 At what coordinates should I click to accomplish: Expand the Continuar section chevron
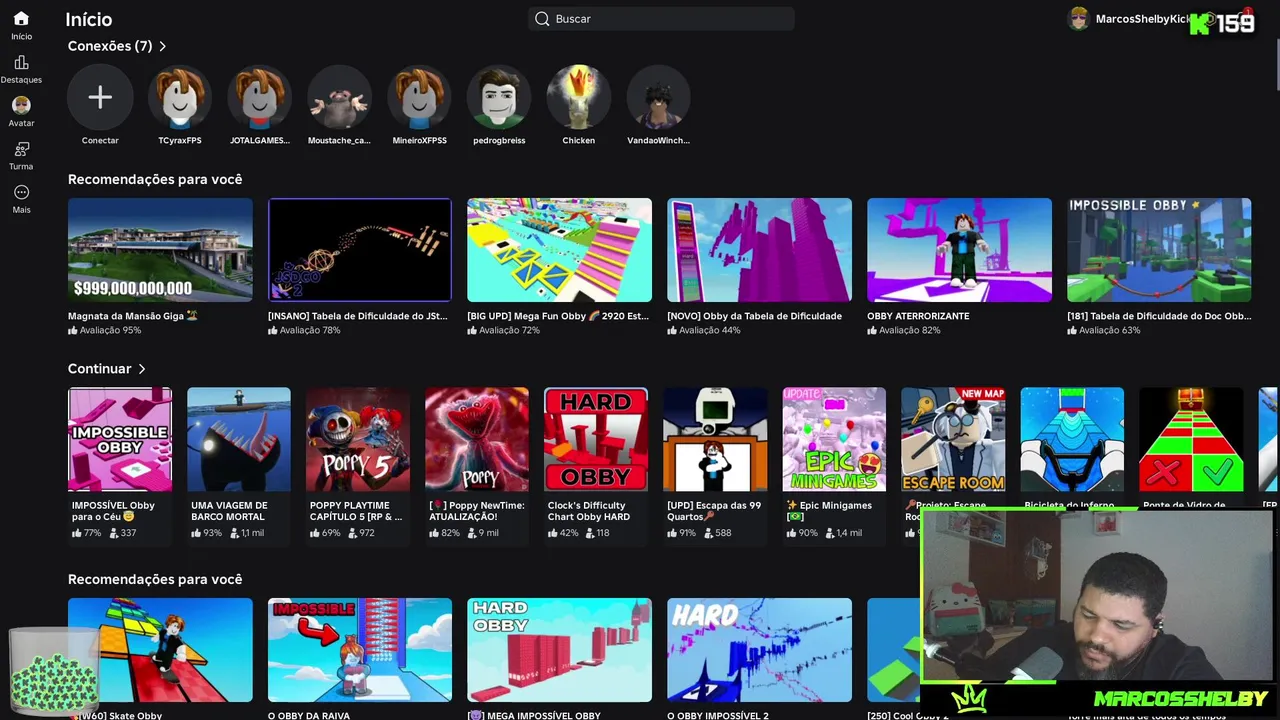coord(142,369)
